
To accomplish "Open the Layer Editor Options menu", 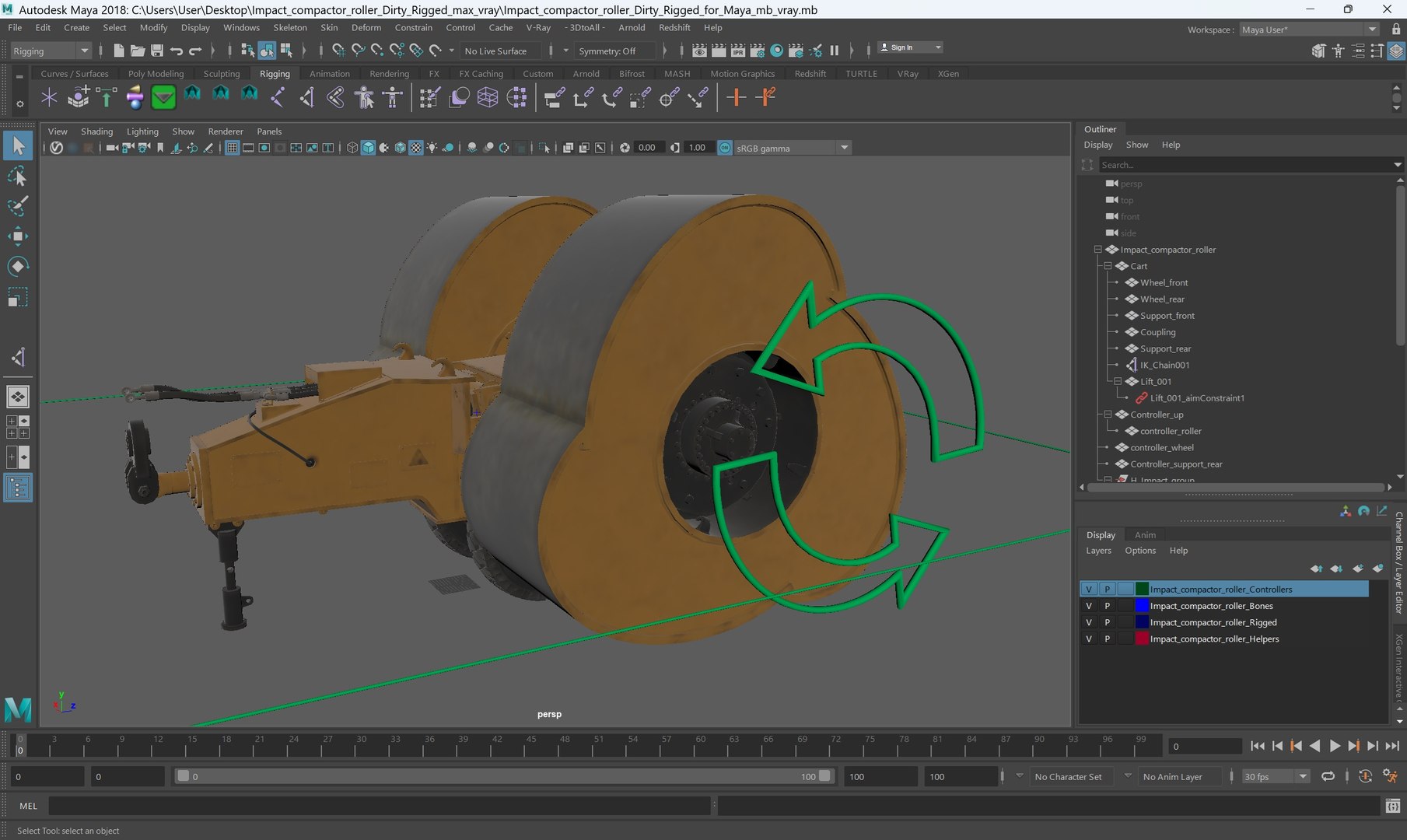I will point(1140,550).
